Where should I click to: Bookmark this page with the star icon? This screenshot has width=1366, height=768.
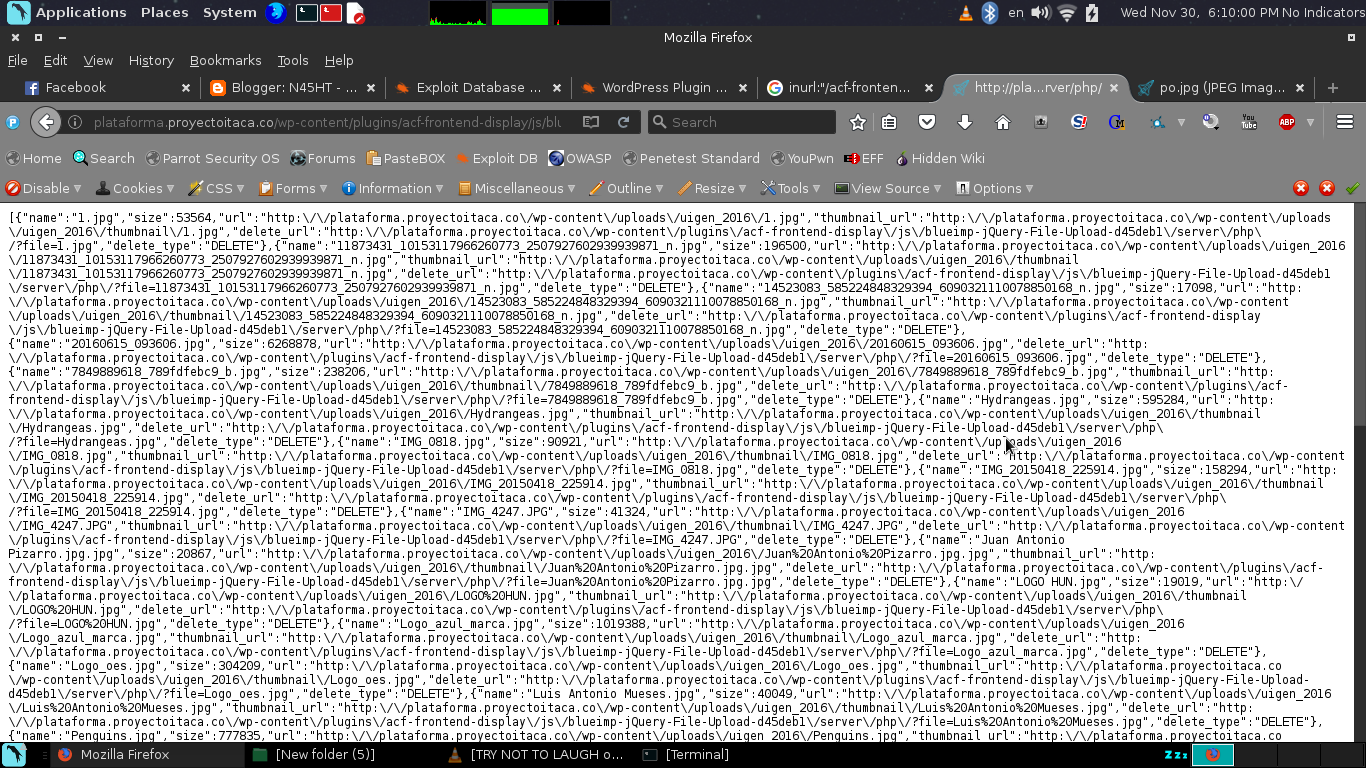(x=857, y=121)
